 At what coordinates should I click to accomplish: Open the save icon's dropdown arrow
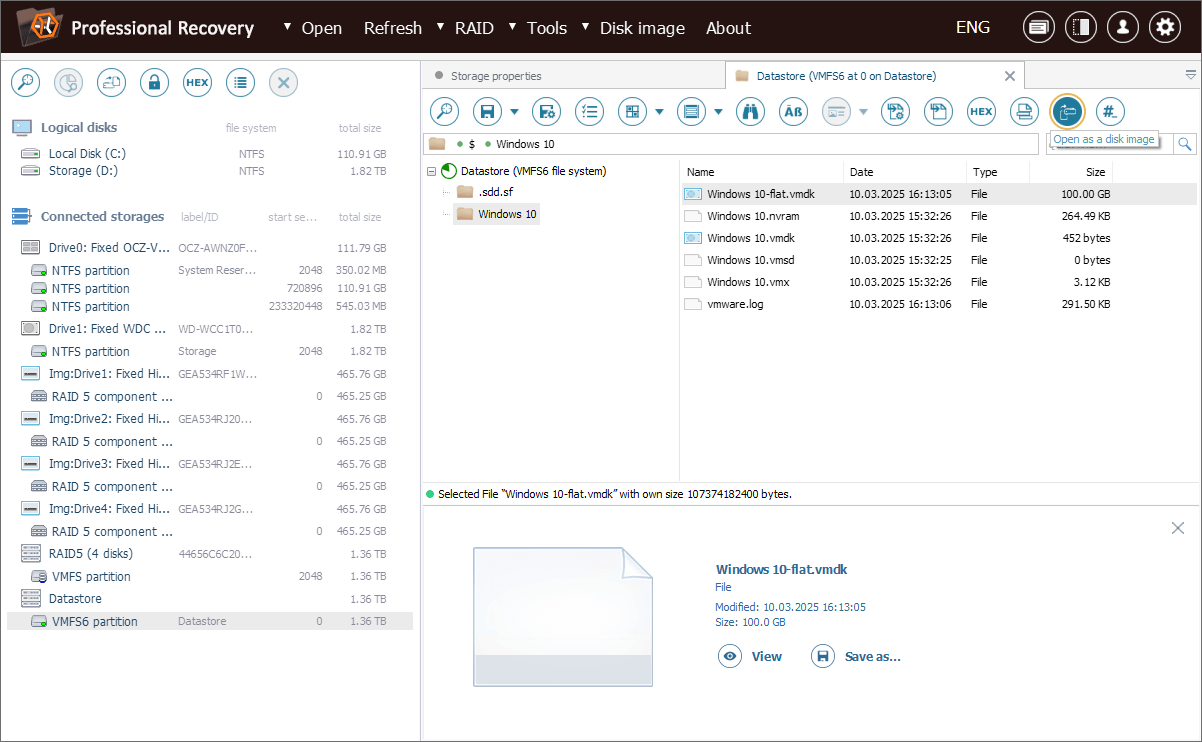coord(514,112)
